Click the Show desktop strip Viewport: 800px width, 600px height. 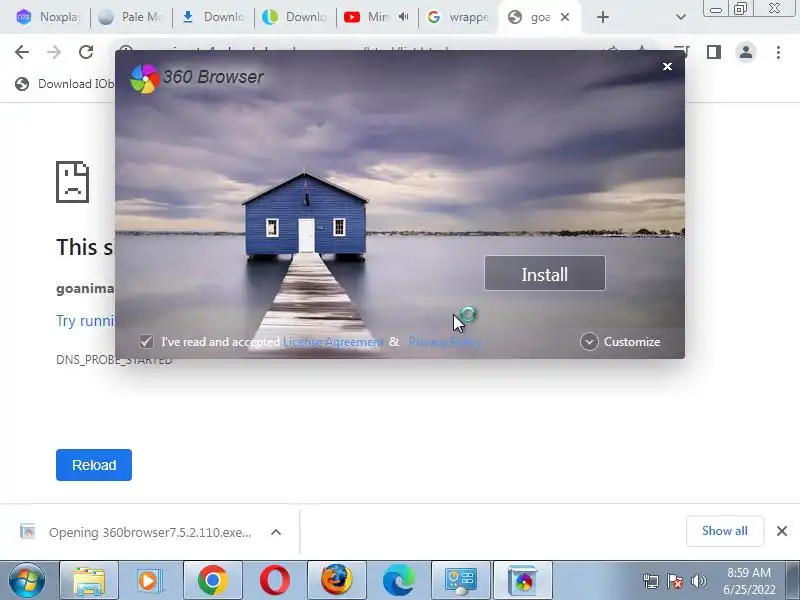click(x=793, y=580)
